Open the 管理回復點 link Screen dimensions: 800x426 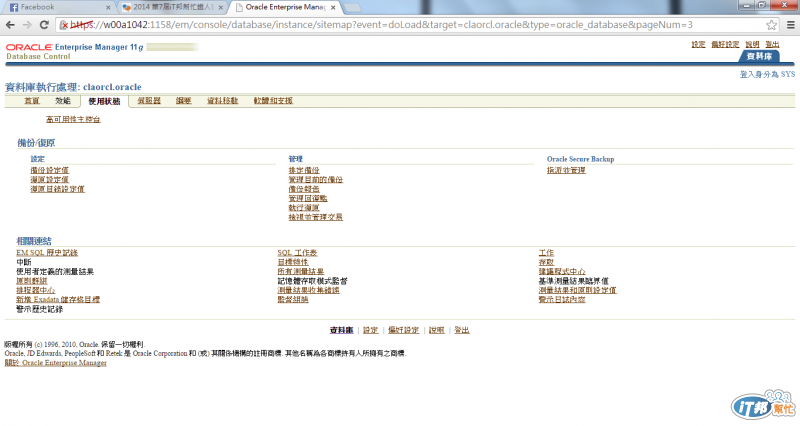pyautogui.click(x=308, y=198)
